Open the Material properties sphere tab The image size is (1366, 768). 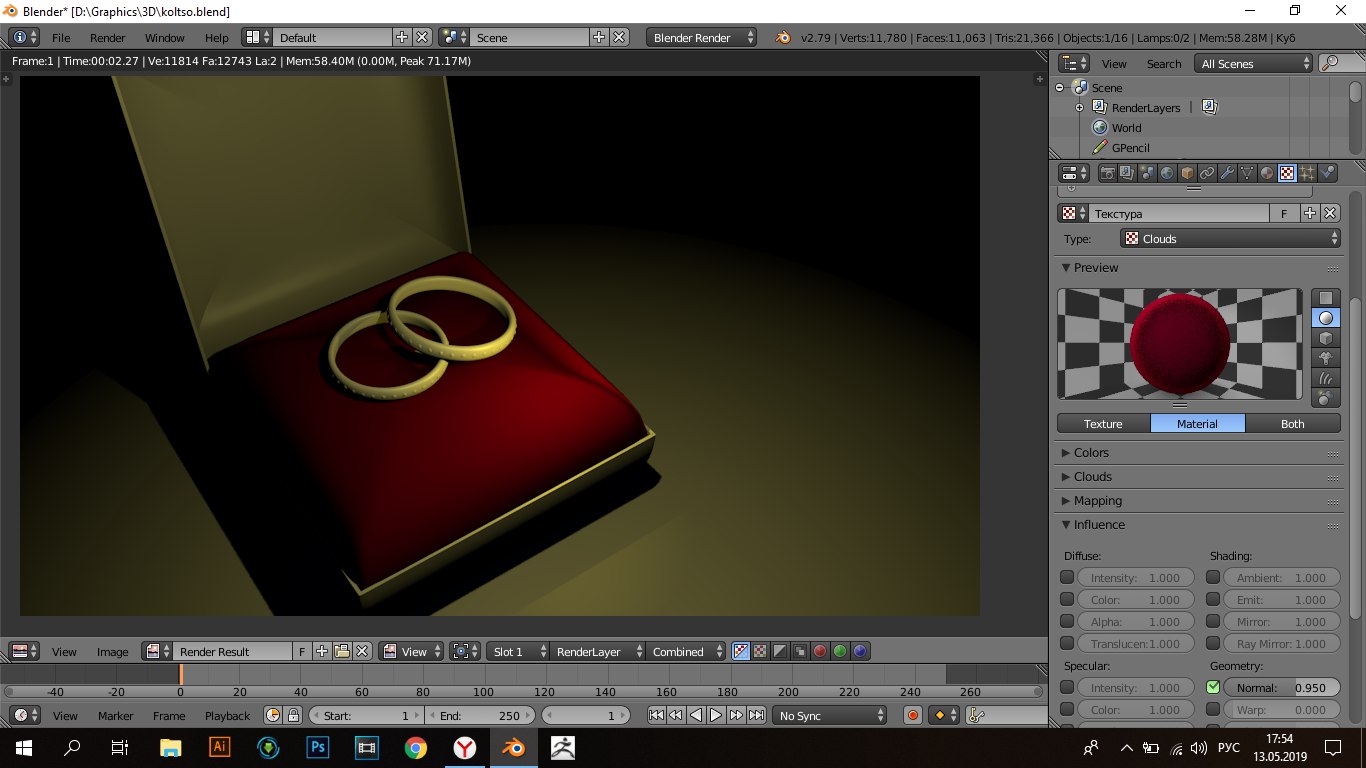coord(1267,173)
